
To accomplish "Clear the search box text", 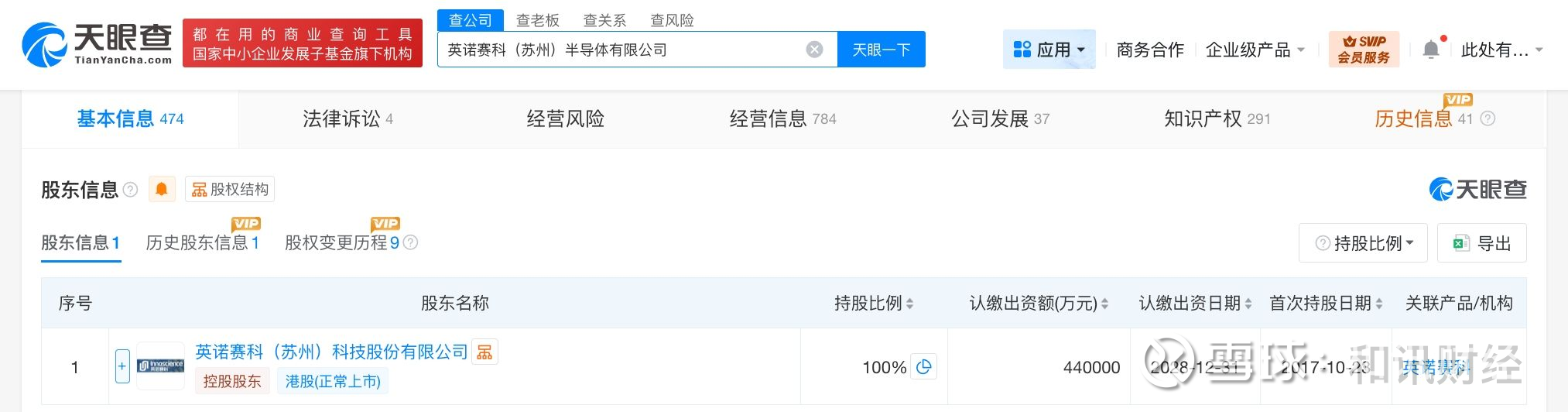I will point(814,50).
